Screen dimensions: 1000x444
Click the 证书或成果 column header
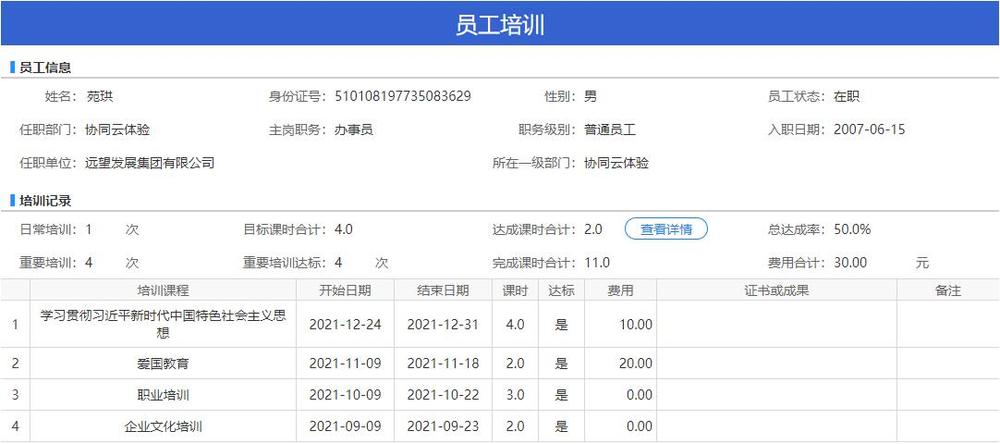pos(776,291)
